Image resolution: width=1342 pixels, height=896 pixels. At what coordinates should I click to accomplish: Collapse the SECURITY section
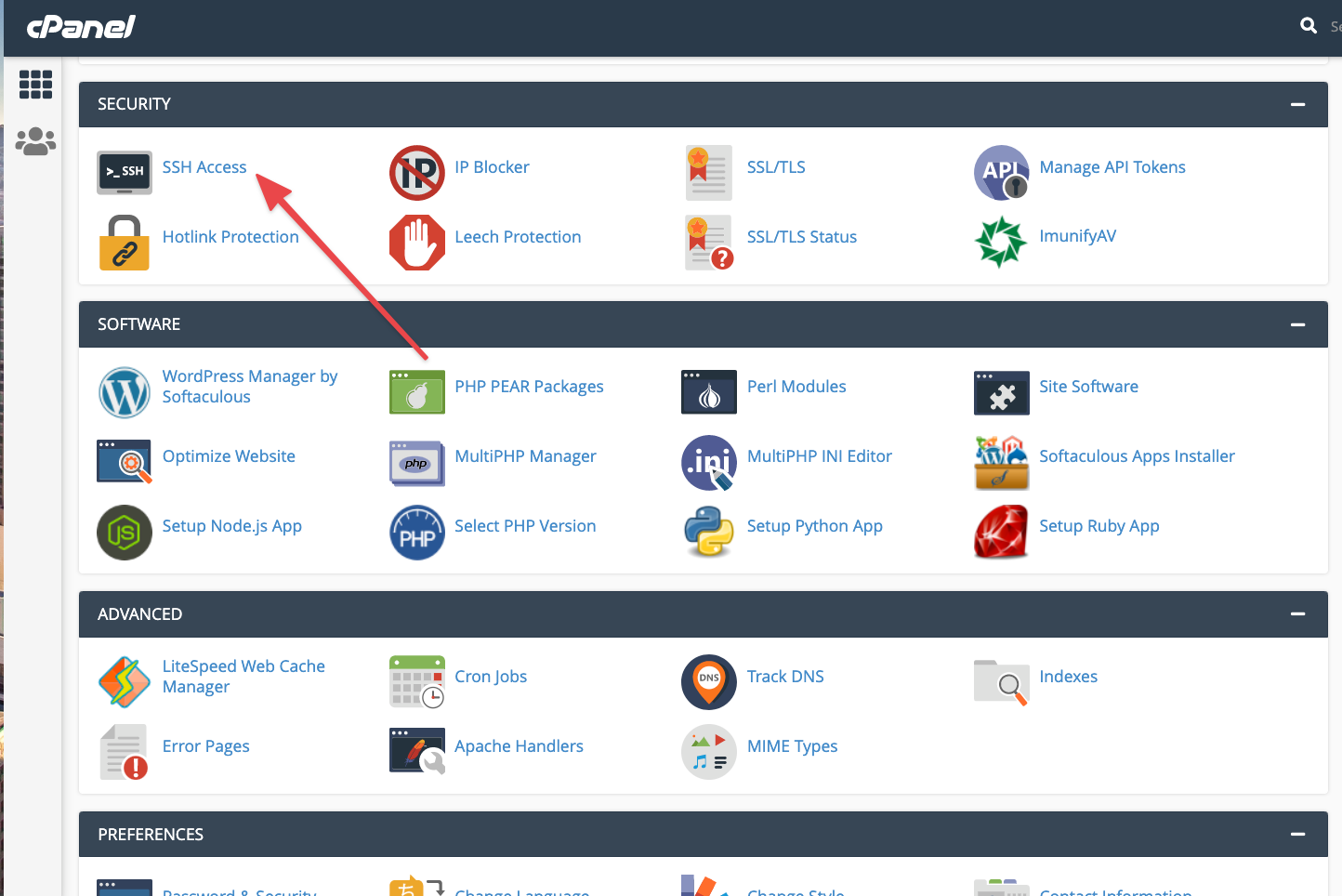coord(1297,104)
